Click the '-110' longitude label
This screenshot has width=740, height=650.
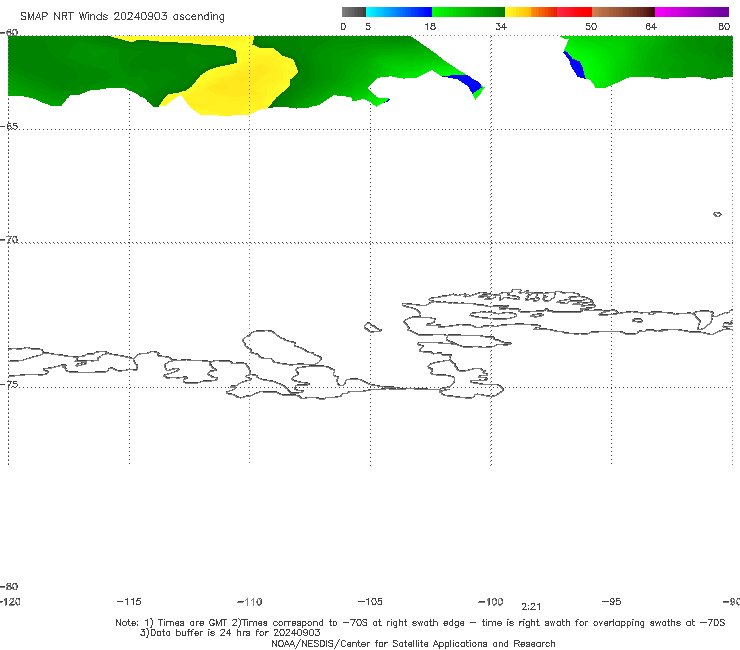[250, 602]
